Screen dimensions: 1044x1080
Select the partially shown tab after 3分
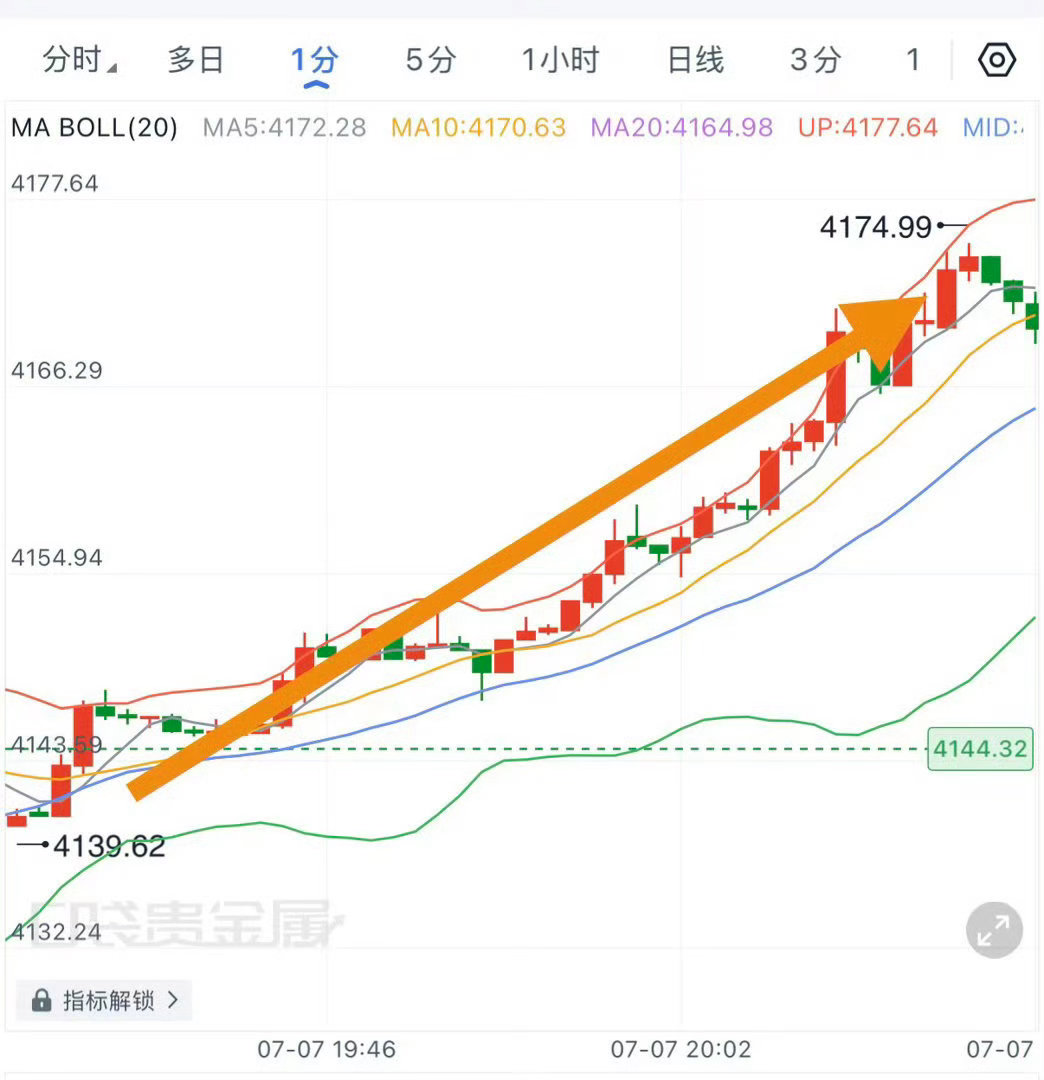tap(913, 60)
